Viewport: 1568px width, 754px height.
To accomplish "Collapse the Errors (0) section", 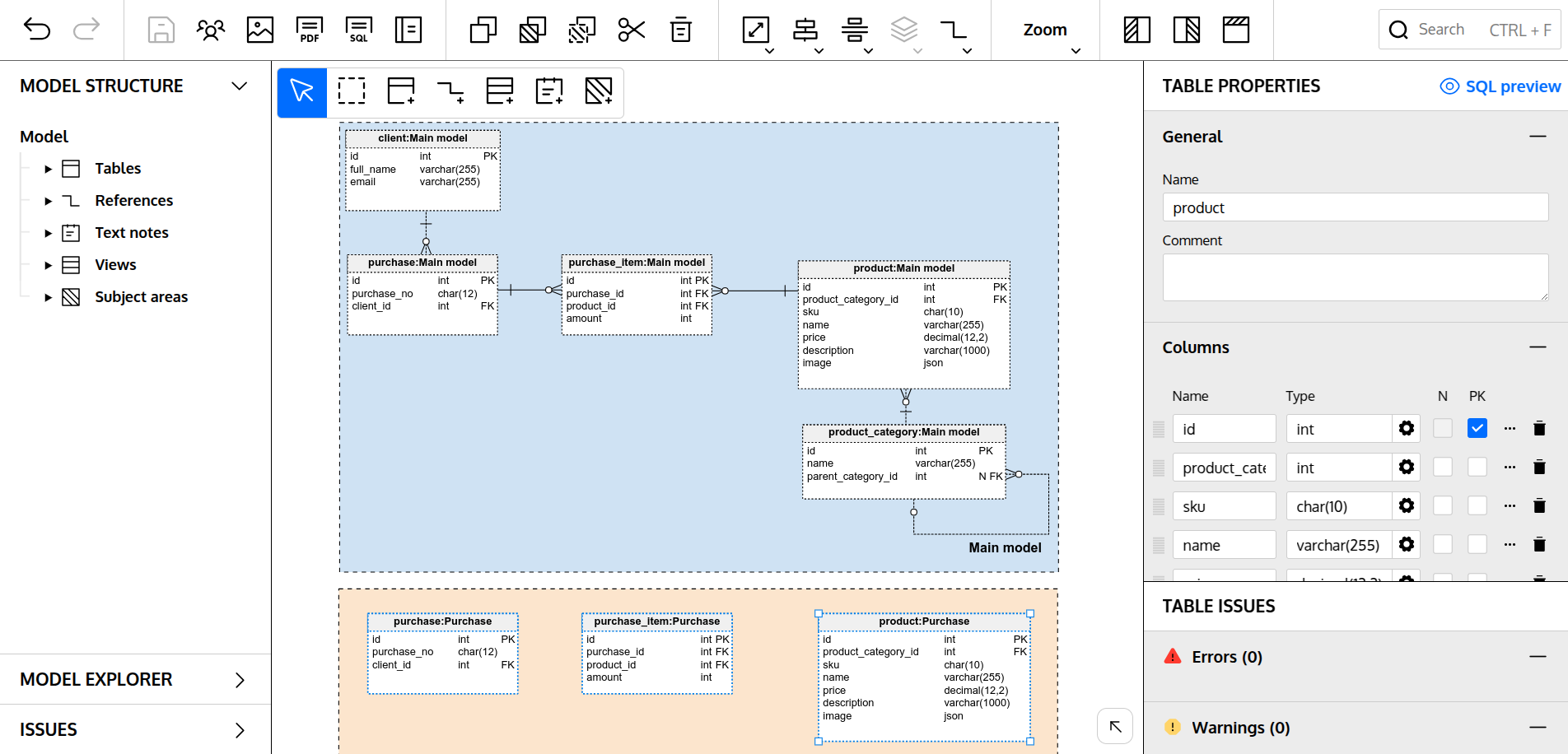I will point(1538,656).
